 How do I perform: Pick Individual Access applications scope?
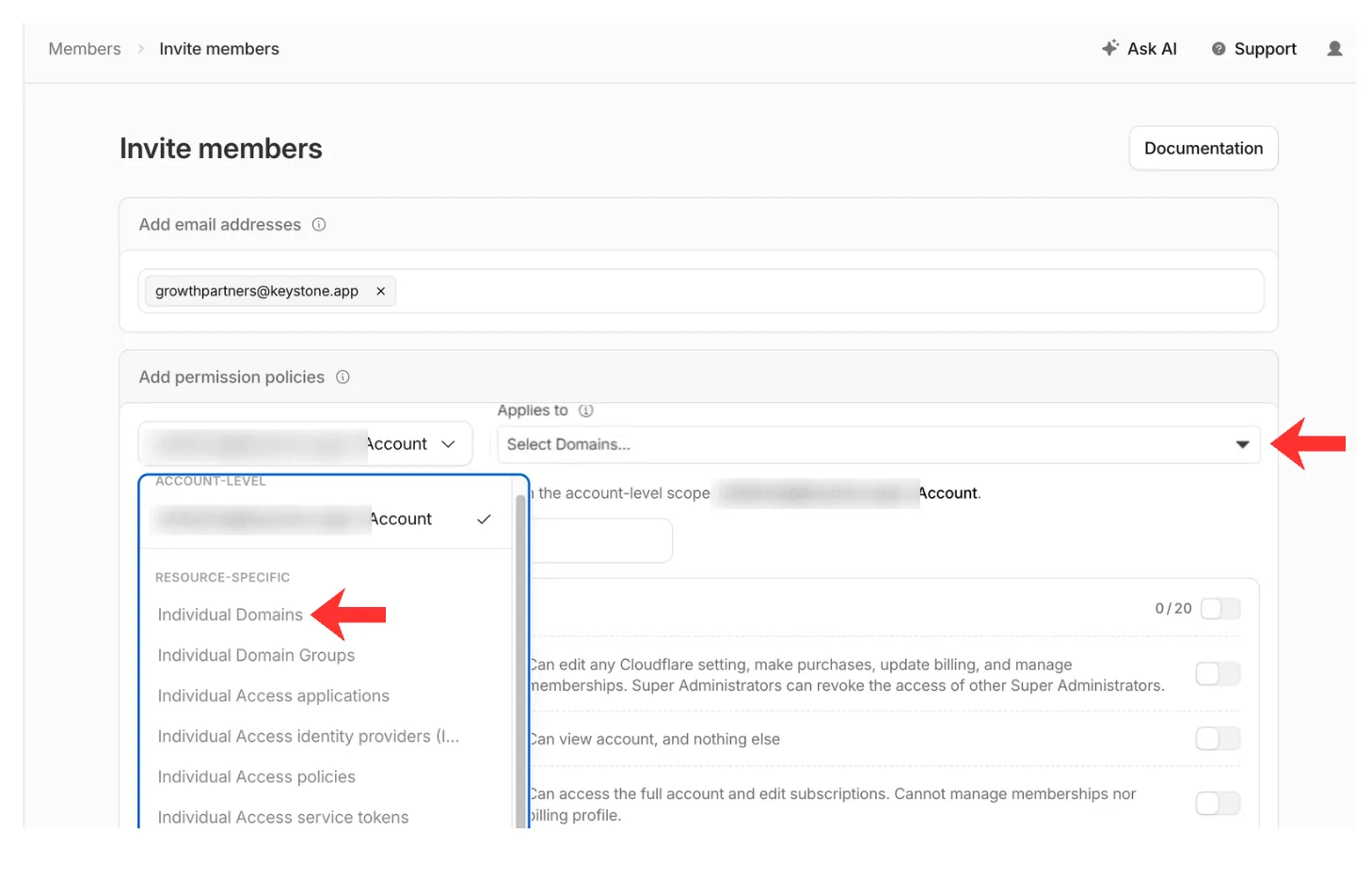pyautogui.click(x=273, y=696)
